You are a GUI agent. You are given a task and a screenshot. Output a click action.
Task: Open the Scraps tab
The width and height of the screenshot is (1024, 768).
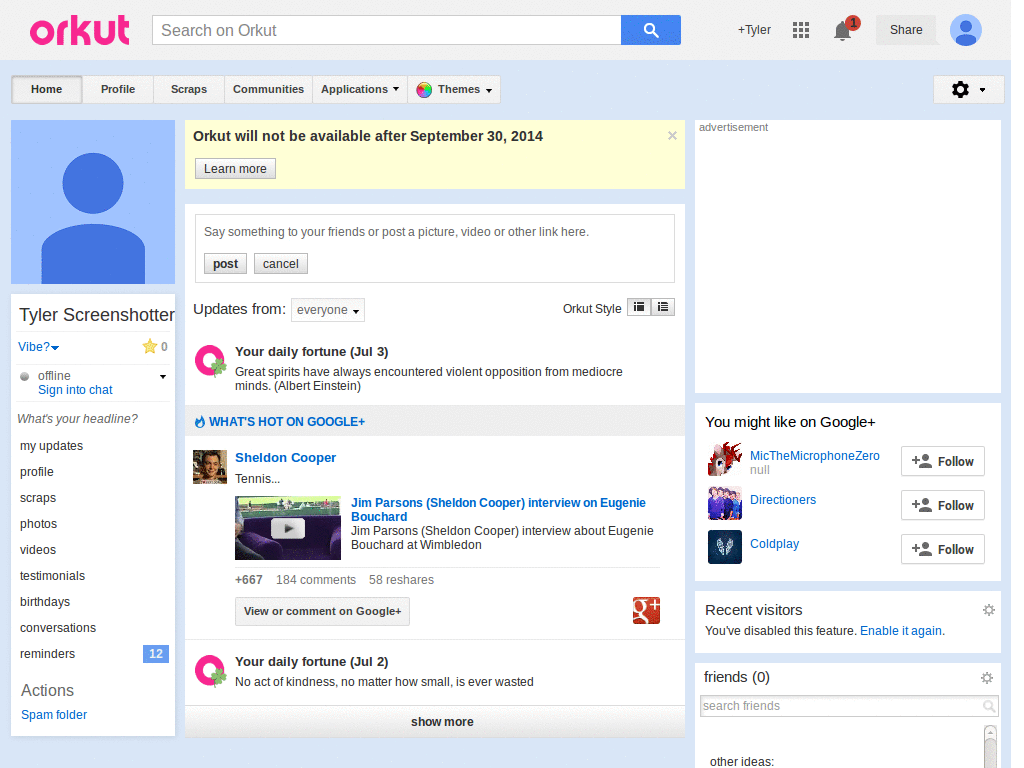pyautogui.click(x=189, y=89)
